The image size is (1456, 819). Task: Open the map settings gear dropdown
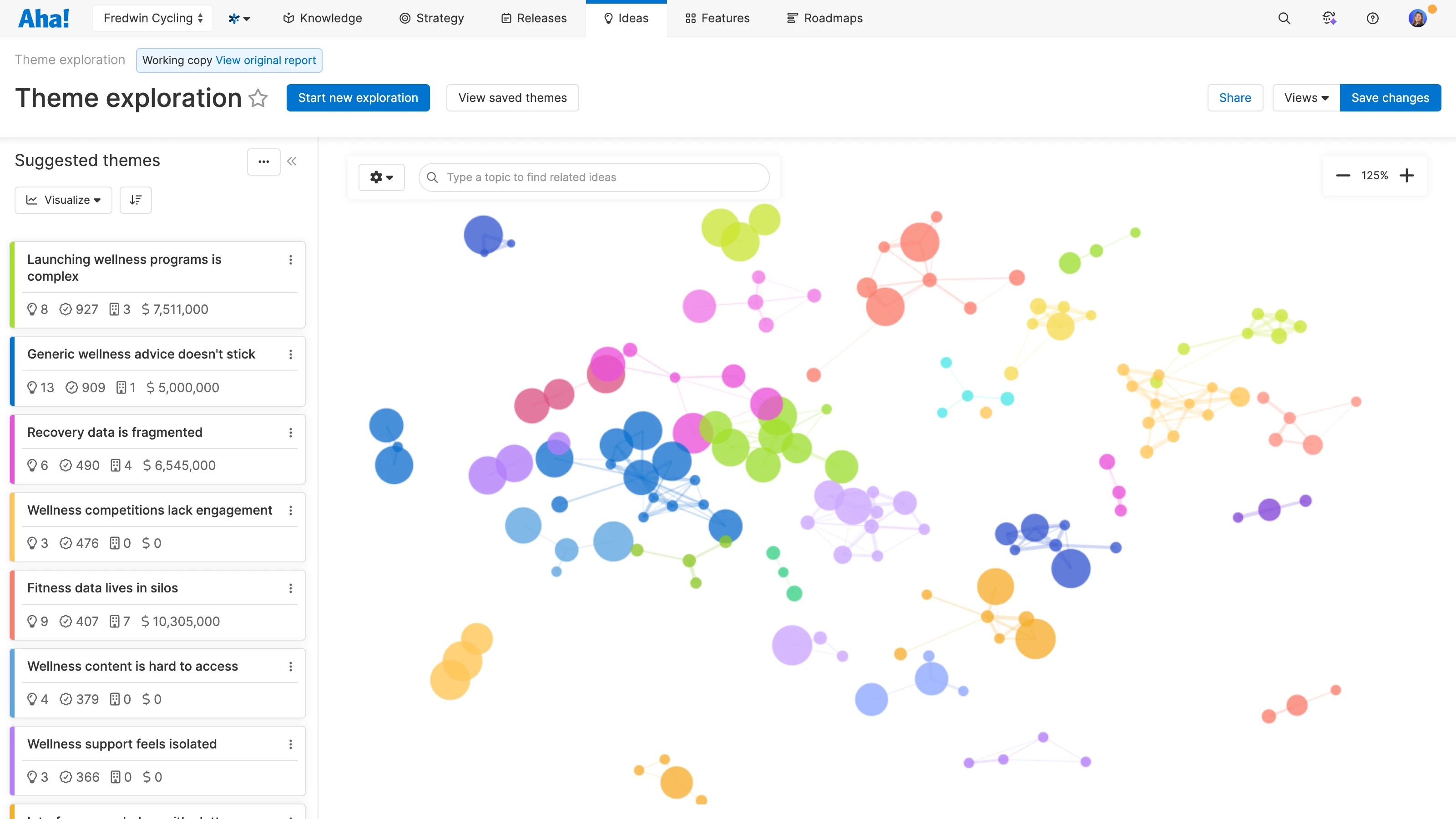click(382, 177)
